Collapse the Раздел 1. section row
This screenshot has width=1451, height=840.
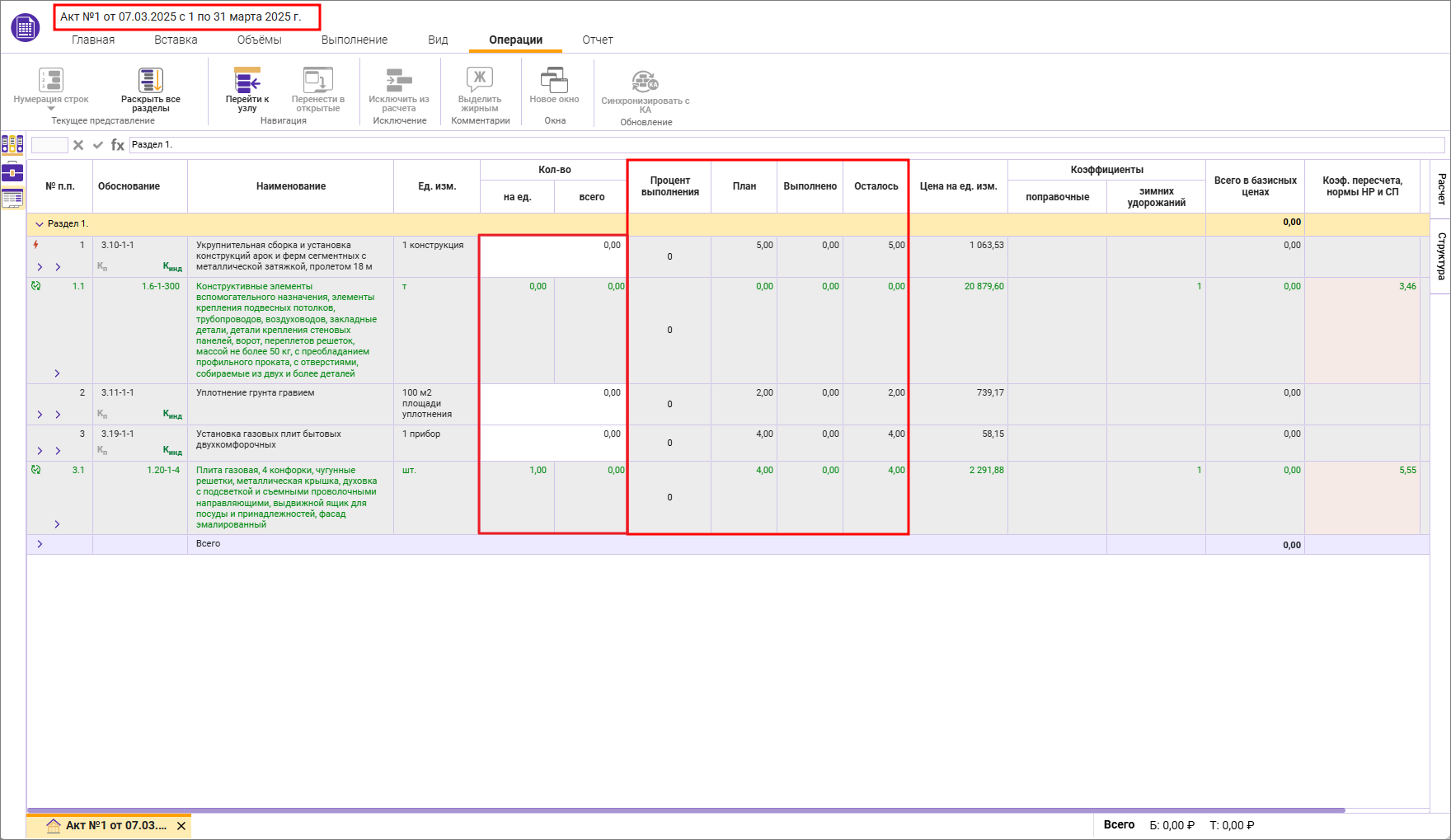pos(39,224)
